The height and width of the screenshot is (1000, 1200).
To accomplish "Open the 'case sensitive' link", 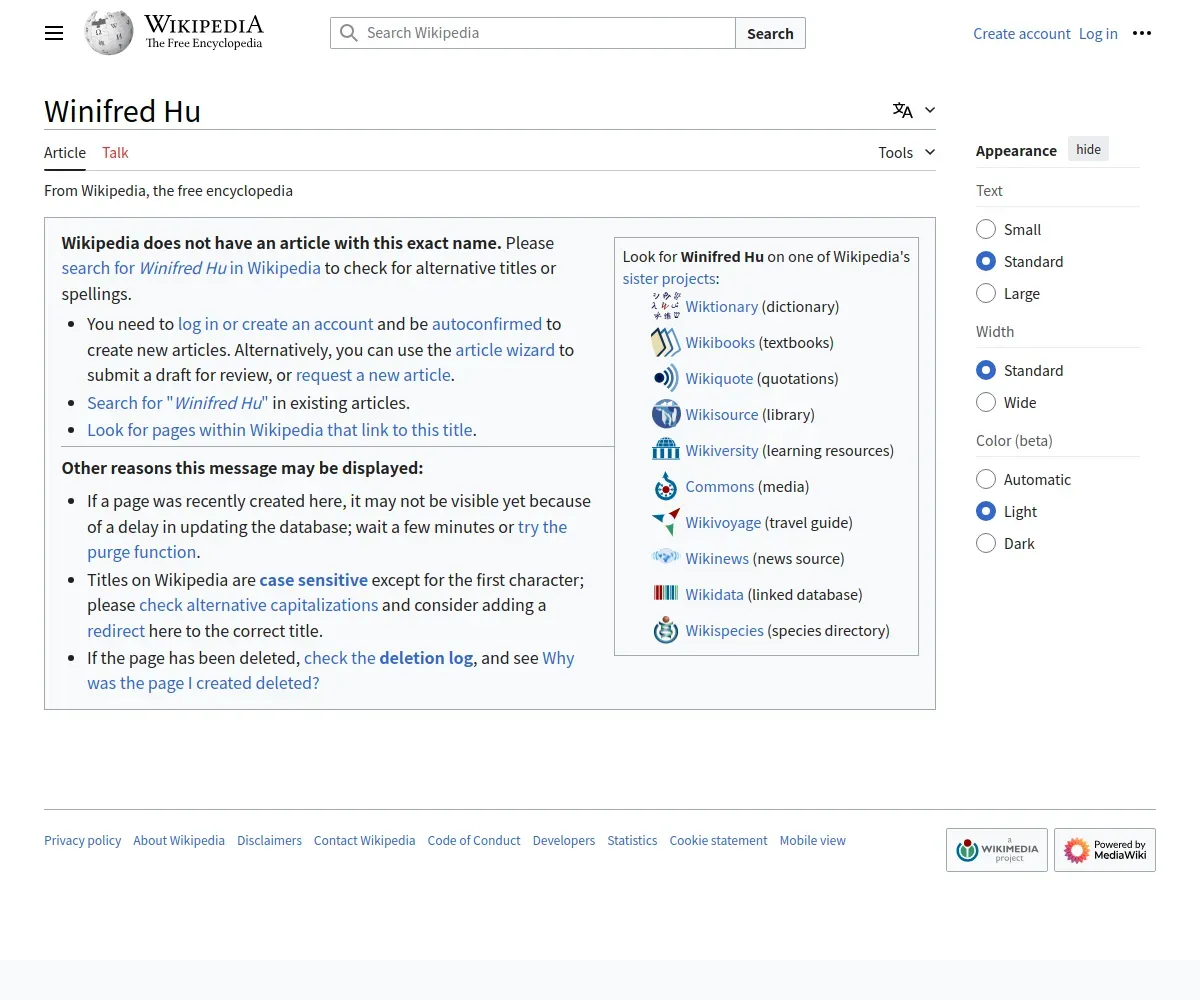I will pyautogui.click(x=314, y=580).
